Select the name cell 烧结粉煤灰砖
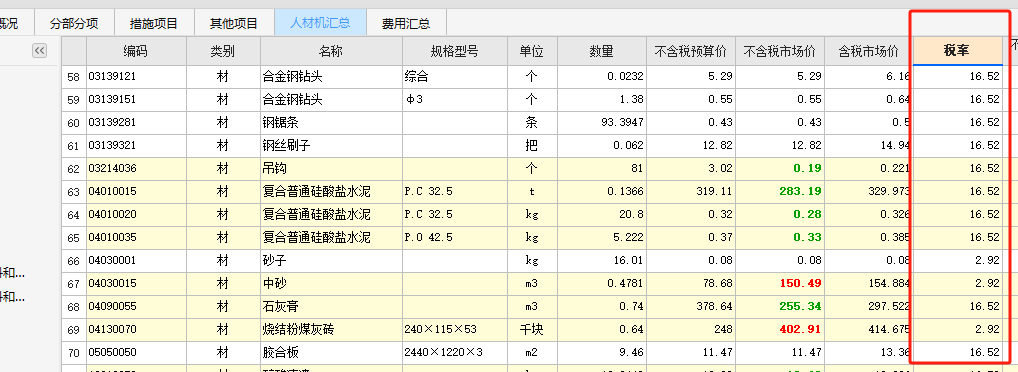Image resolution: width=1018 pixels, height=372 pixels. click(x=331, y=330)
